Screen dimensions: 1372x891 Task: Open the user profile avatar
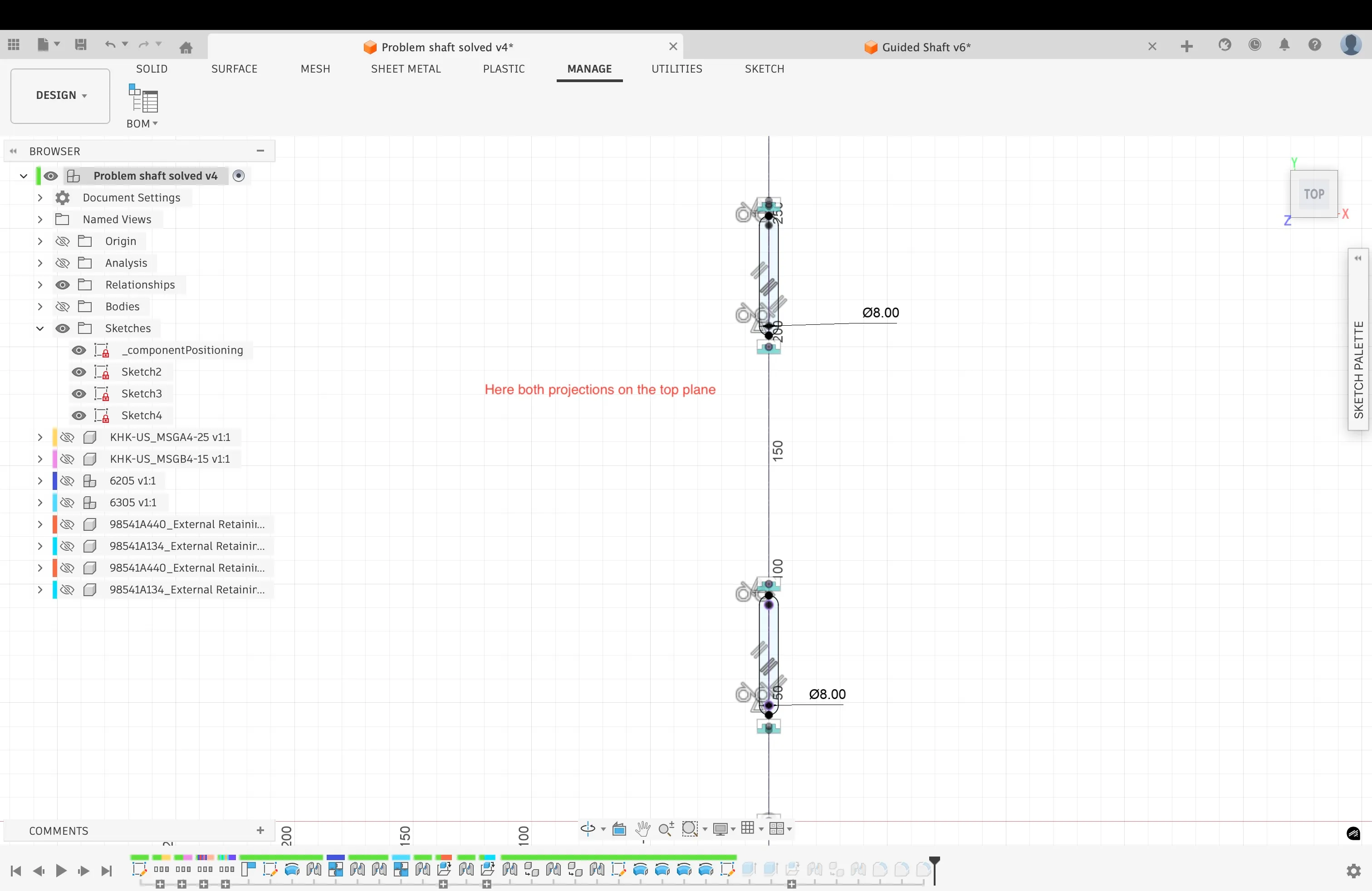point(1351,44)
